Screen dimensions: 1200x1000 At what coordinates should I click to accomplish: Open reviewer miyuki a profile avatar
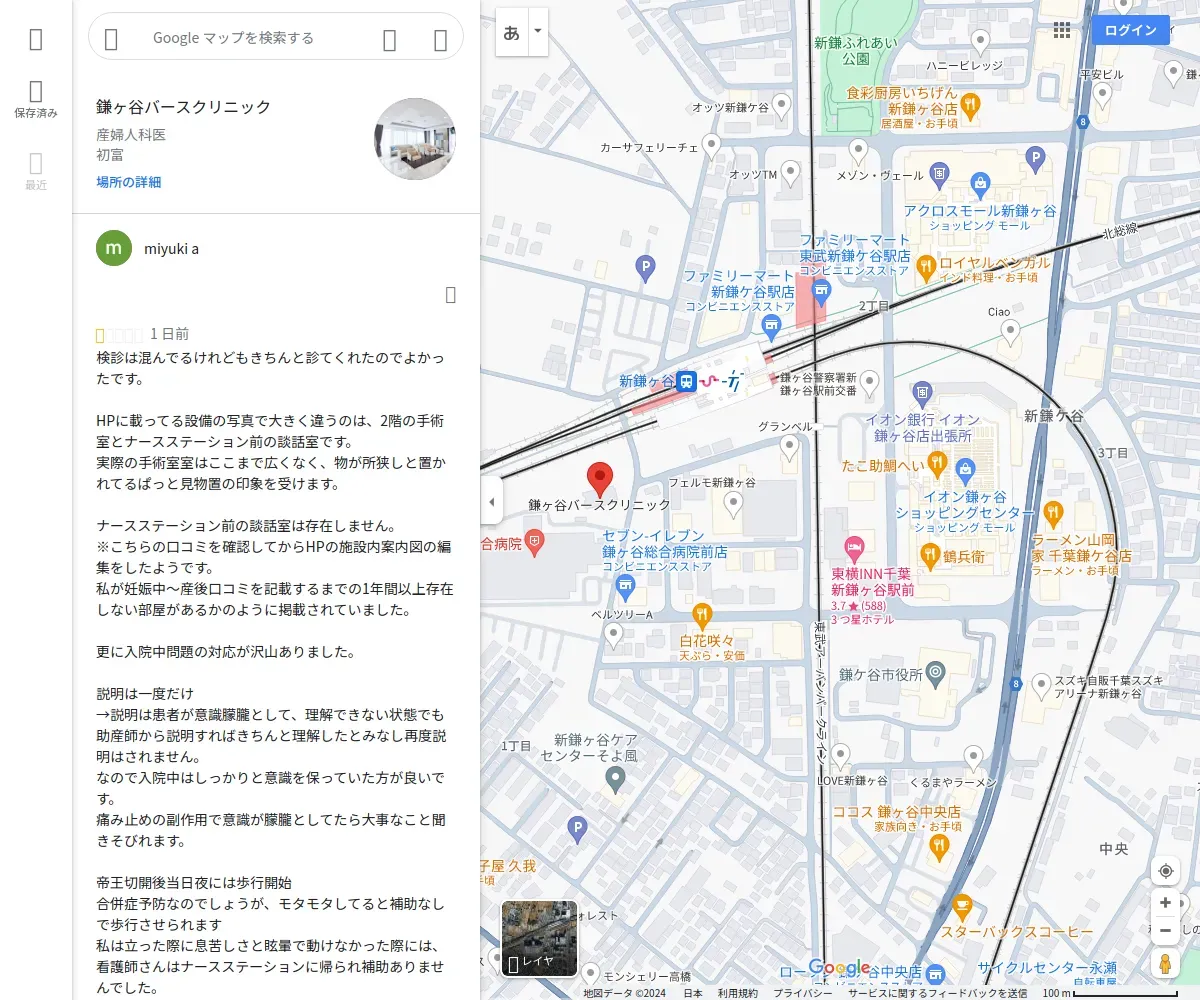(114, 248)
